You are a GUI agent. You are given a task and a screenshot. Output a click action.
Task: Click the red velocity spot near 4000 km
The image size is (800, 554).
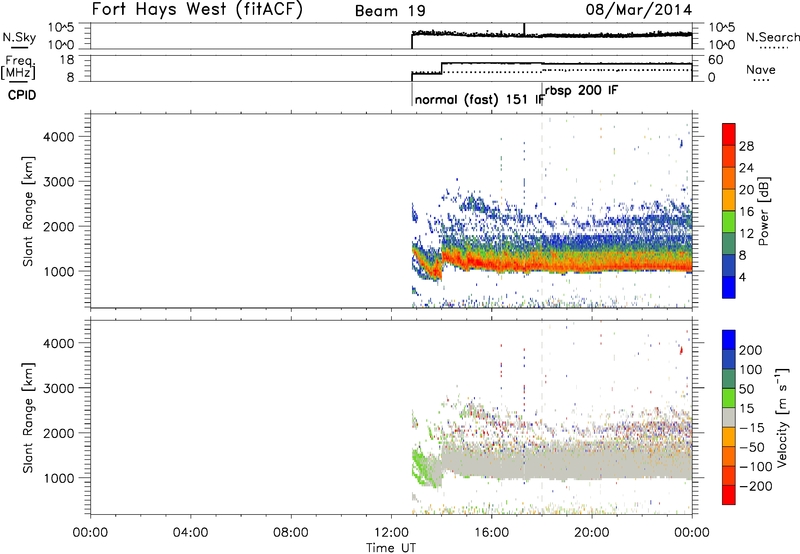[x=681, y=350]
